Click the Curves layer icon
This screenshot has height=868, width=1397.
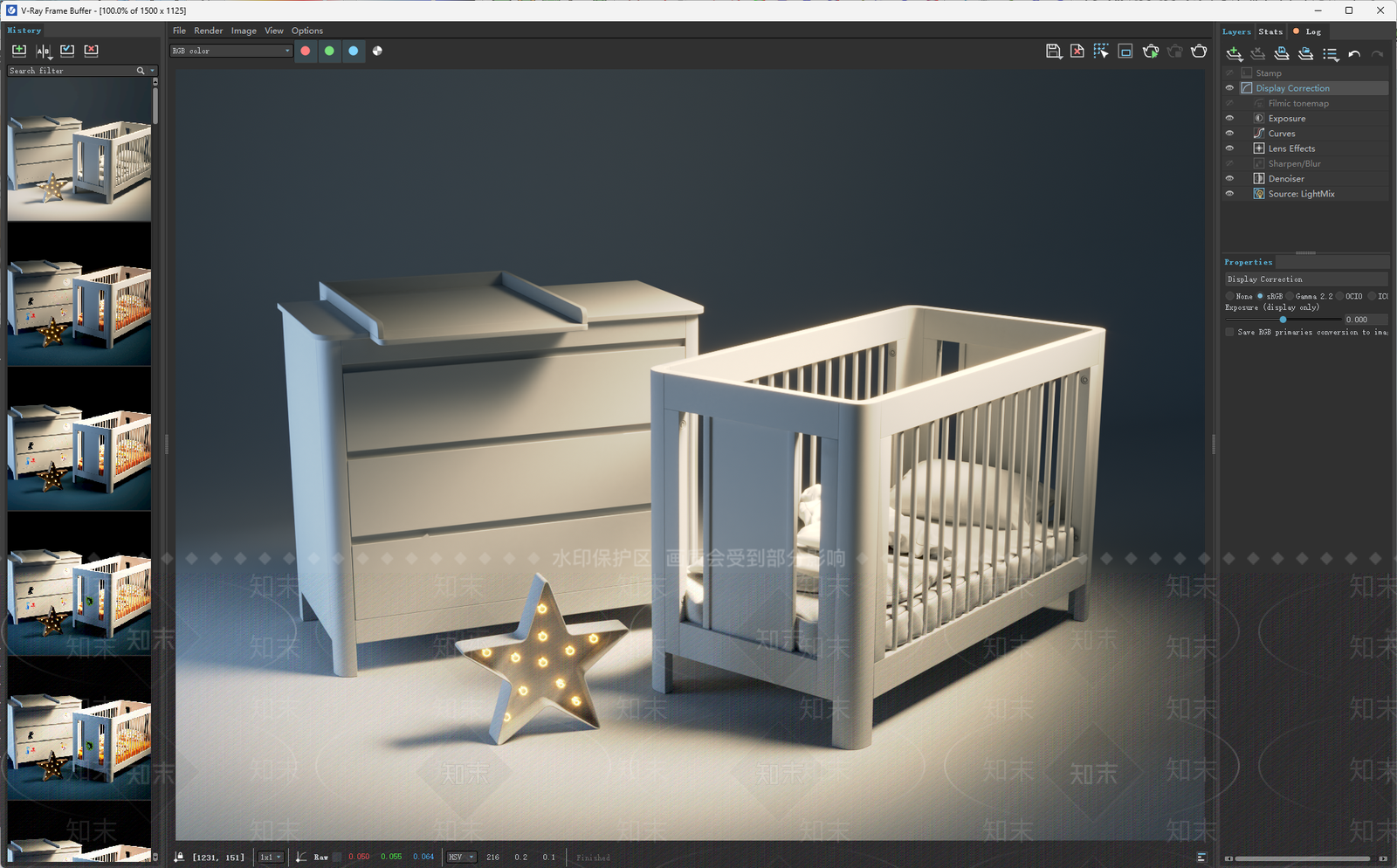(x=1259, y=134)
